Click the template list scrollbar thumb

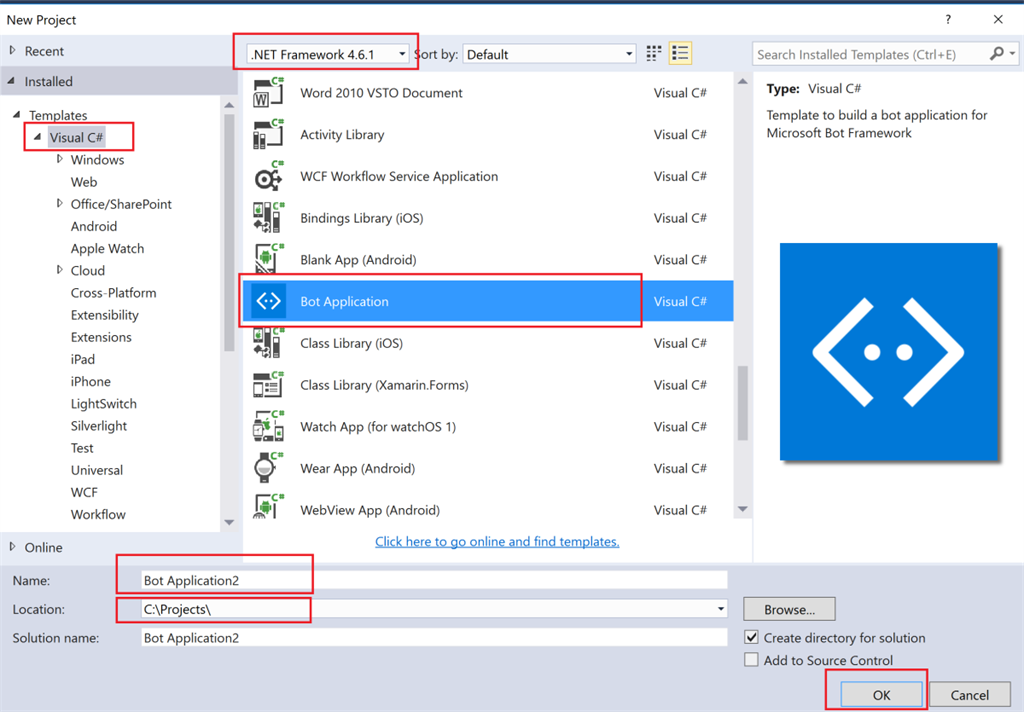743,403
